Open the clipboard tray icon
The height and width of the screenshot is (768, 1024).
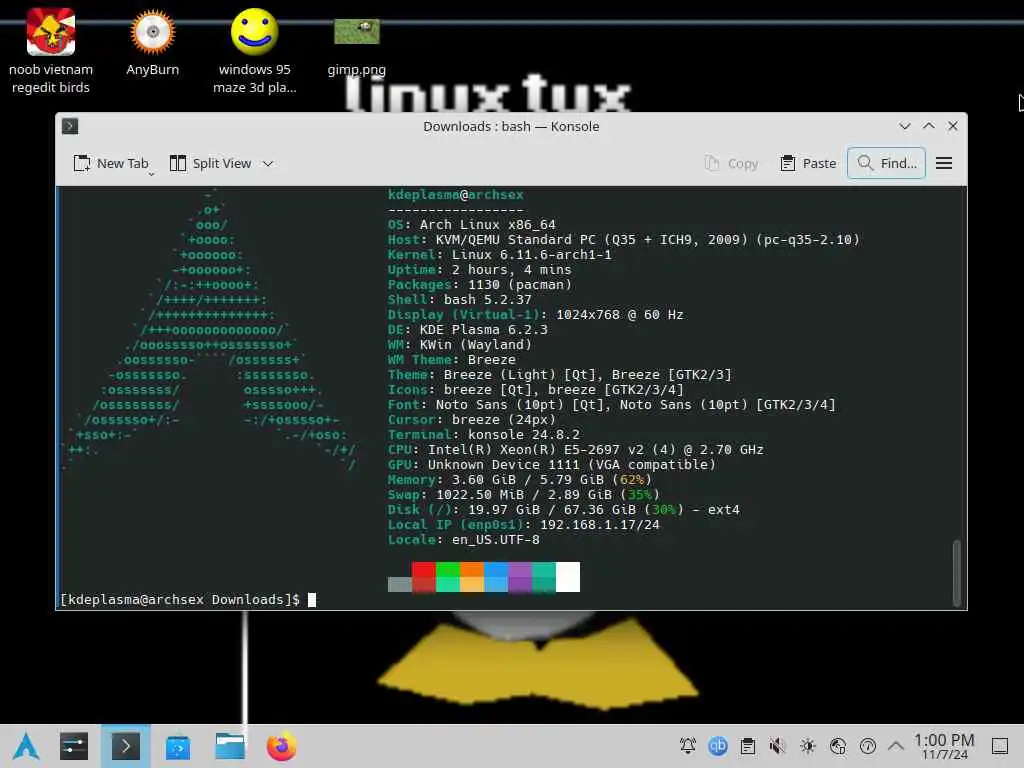coord(748,746)
